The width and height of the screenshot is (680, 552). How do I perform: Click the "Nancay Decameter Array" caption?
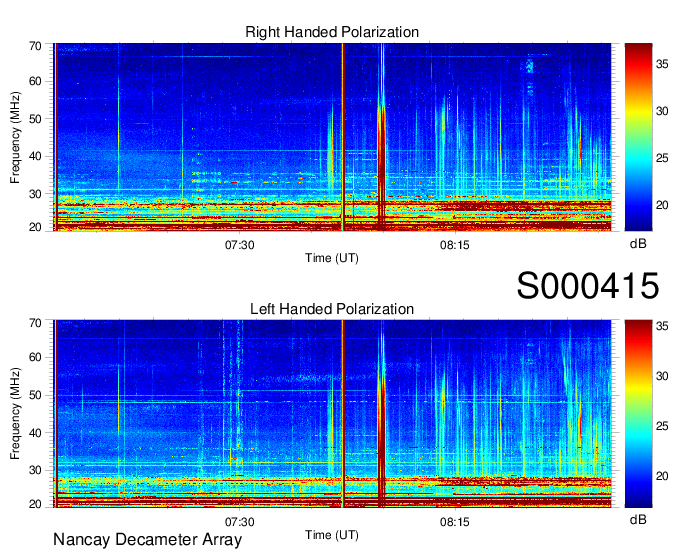[147, 540]
